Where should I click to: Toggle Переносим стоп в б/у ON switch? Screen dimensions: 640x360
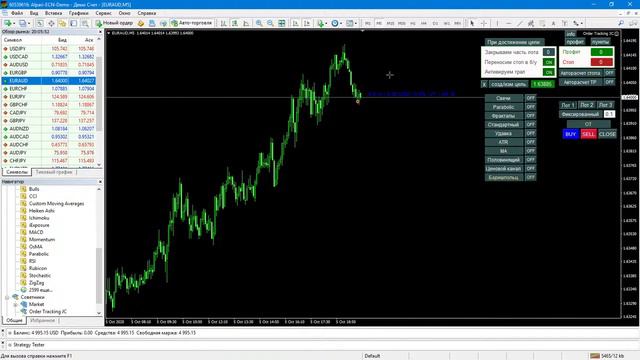(549, 62)
